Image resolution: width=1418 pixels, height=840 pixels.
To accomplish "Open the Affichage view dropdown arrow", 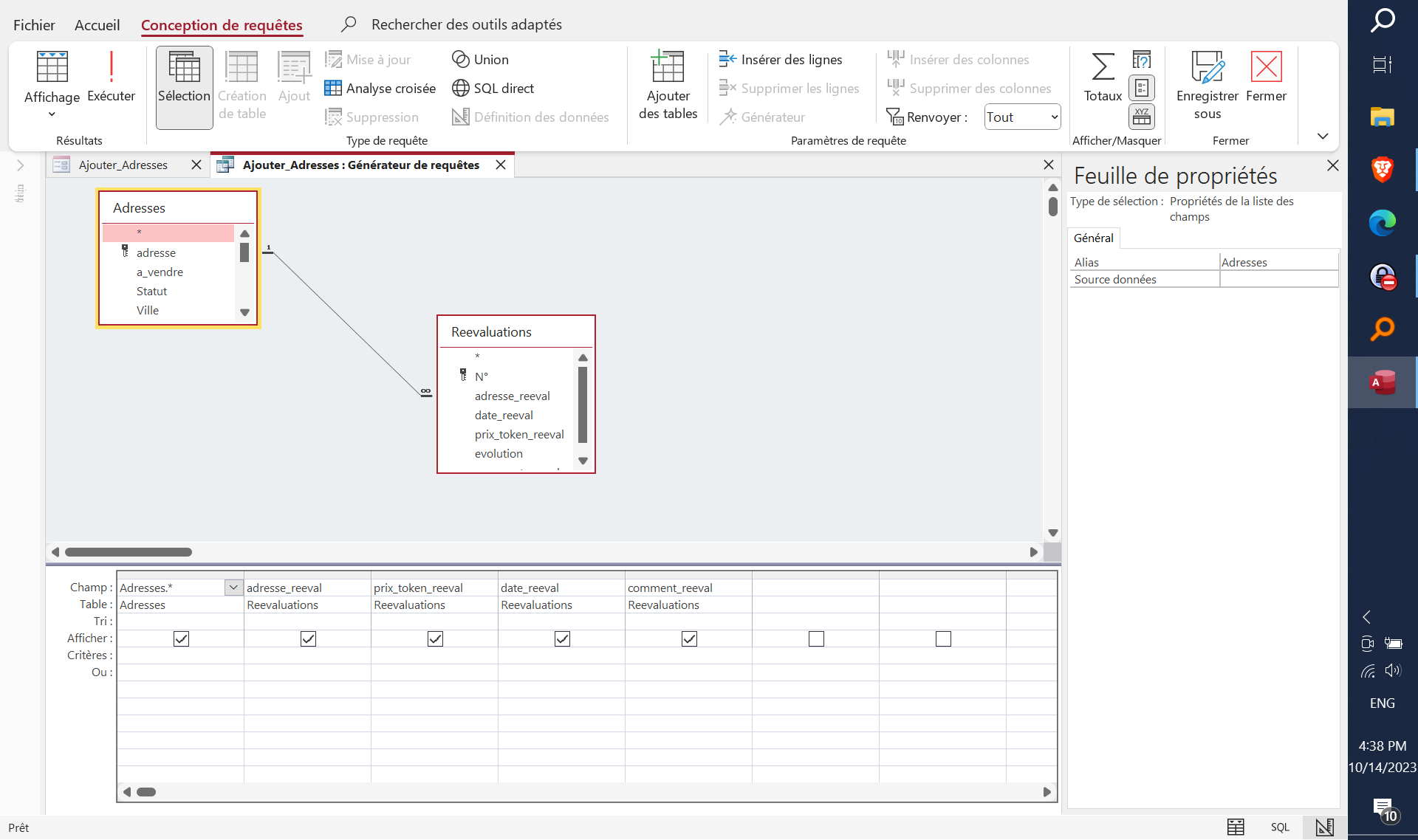I will click(52, 114).
